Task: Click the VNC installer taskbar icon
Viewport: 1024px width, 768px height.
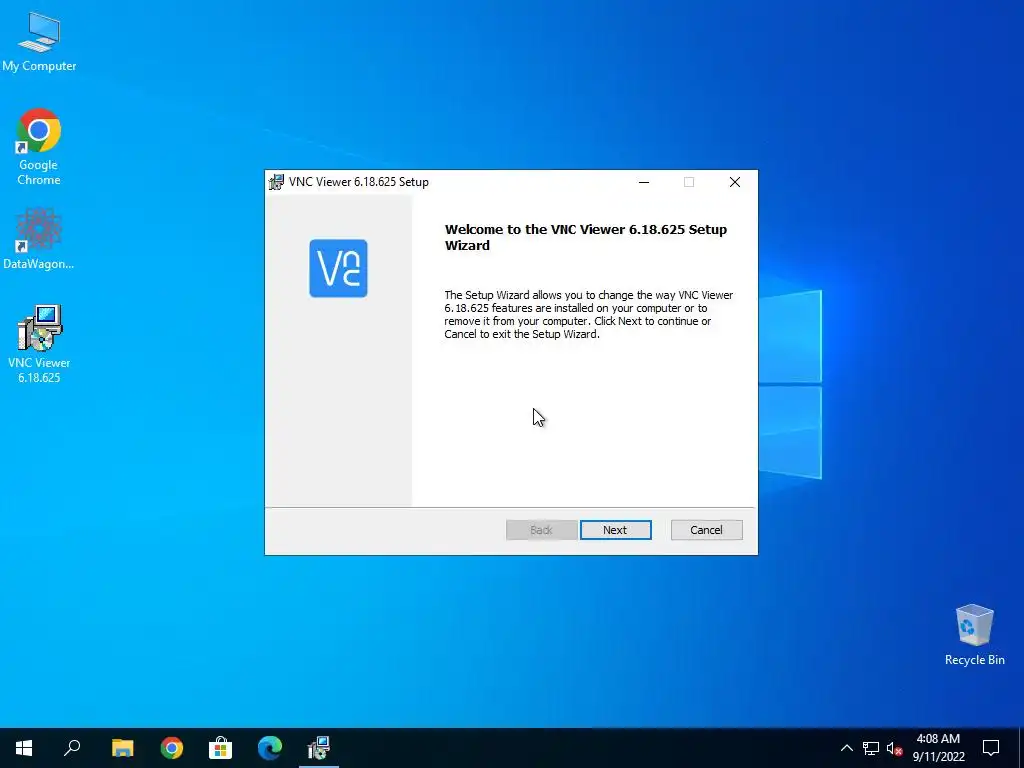Action: (x=319, y=748)
